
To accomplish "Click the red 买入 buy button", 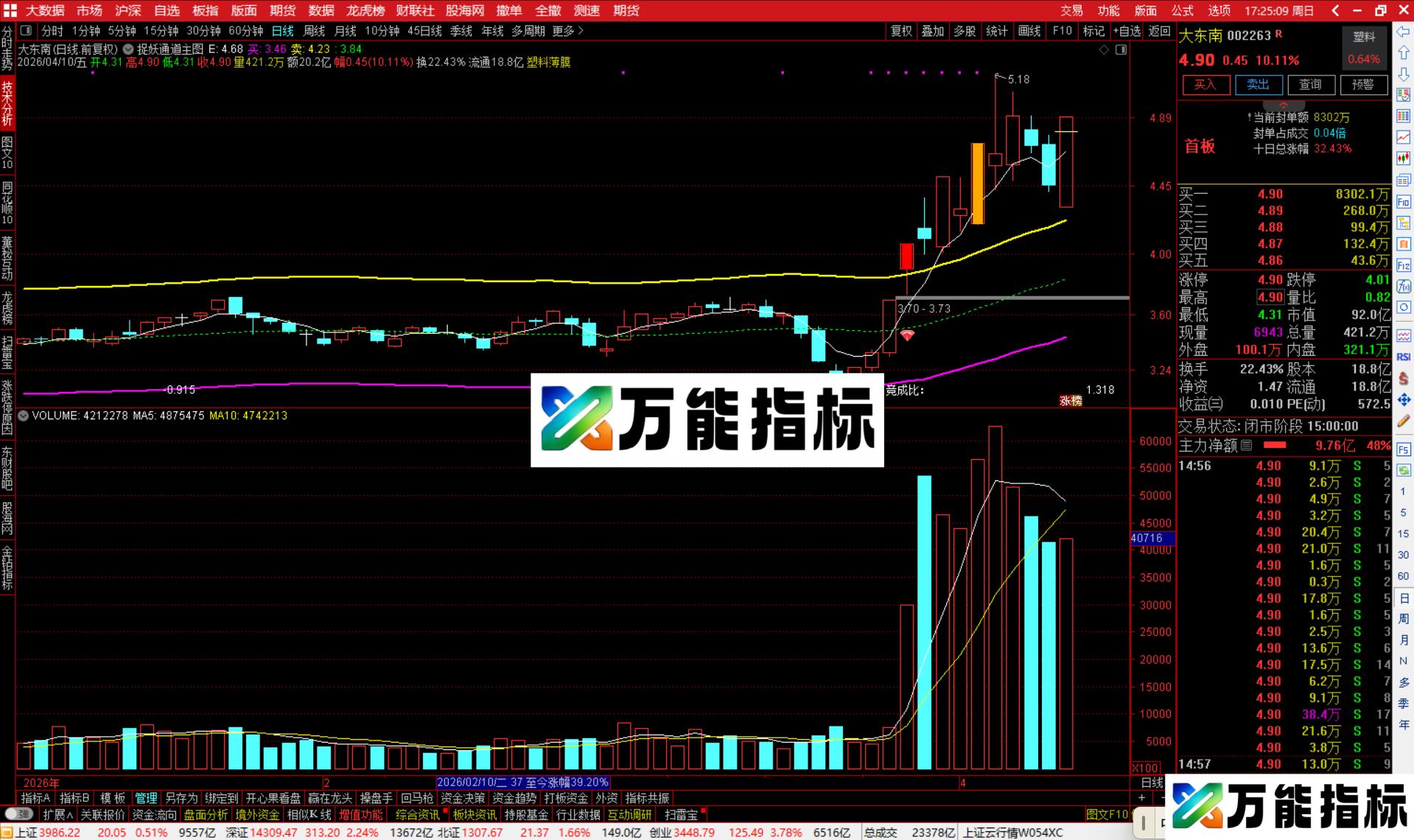I will [x=1205, y=85].
